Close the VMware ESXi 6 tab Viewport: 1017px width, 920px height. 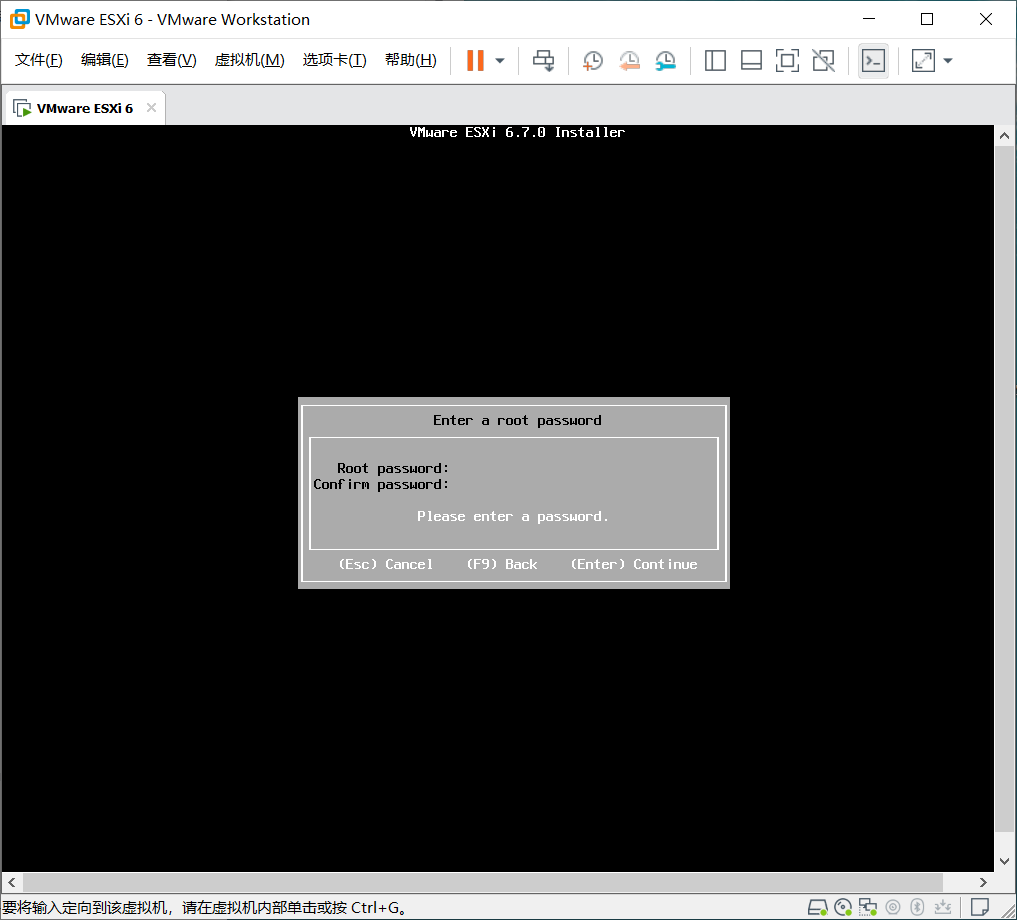(151, 108)
